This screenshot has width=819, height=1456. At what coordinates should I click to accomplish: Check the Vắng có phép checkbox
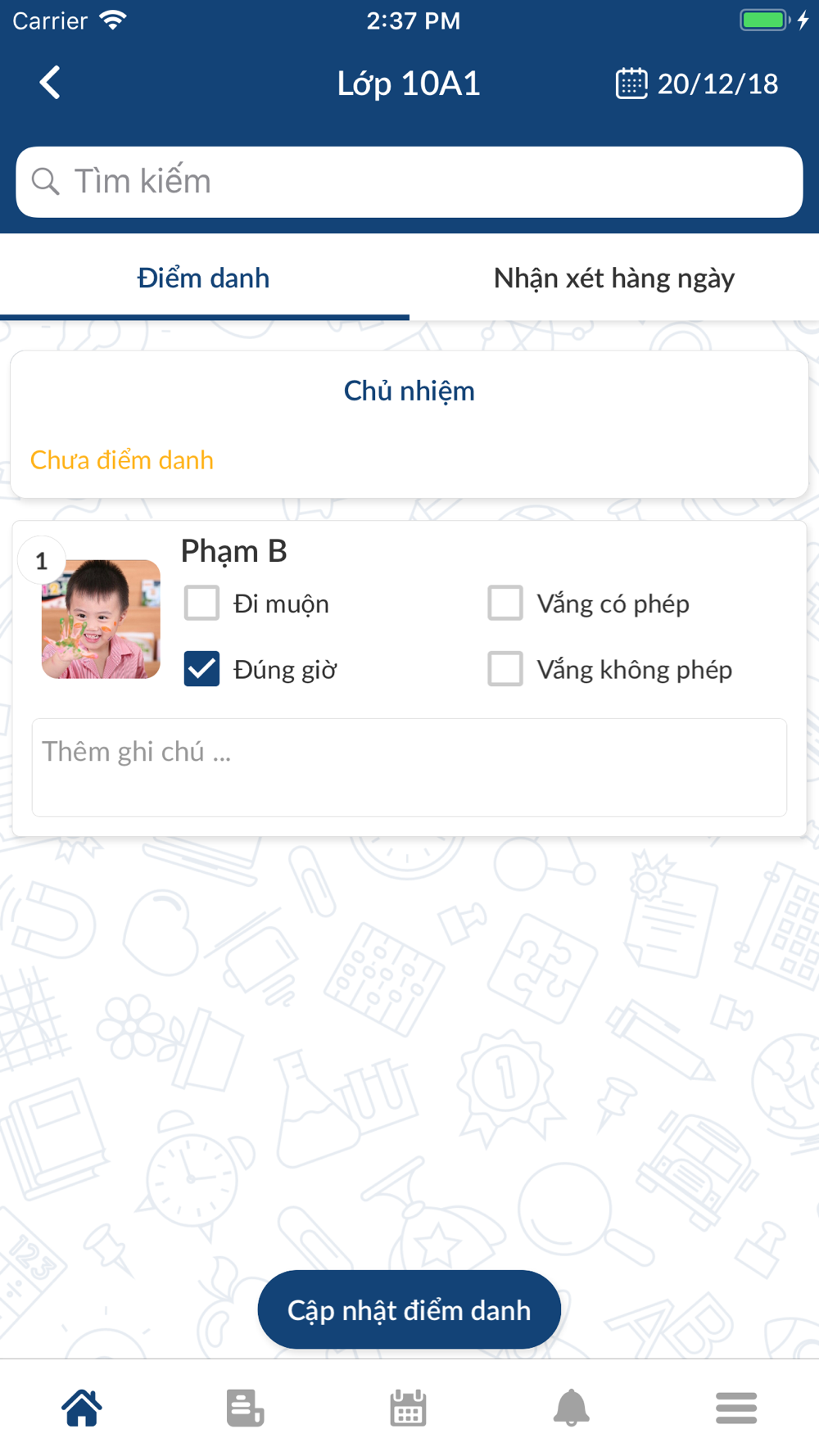tap(505, 603)
